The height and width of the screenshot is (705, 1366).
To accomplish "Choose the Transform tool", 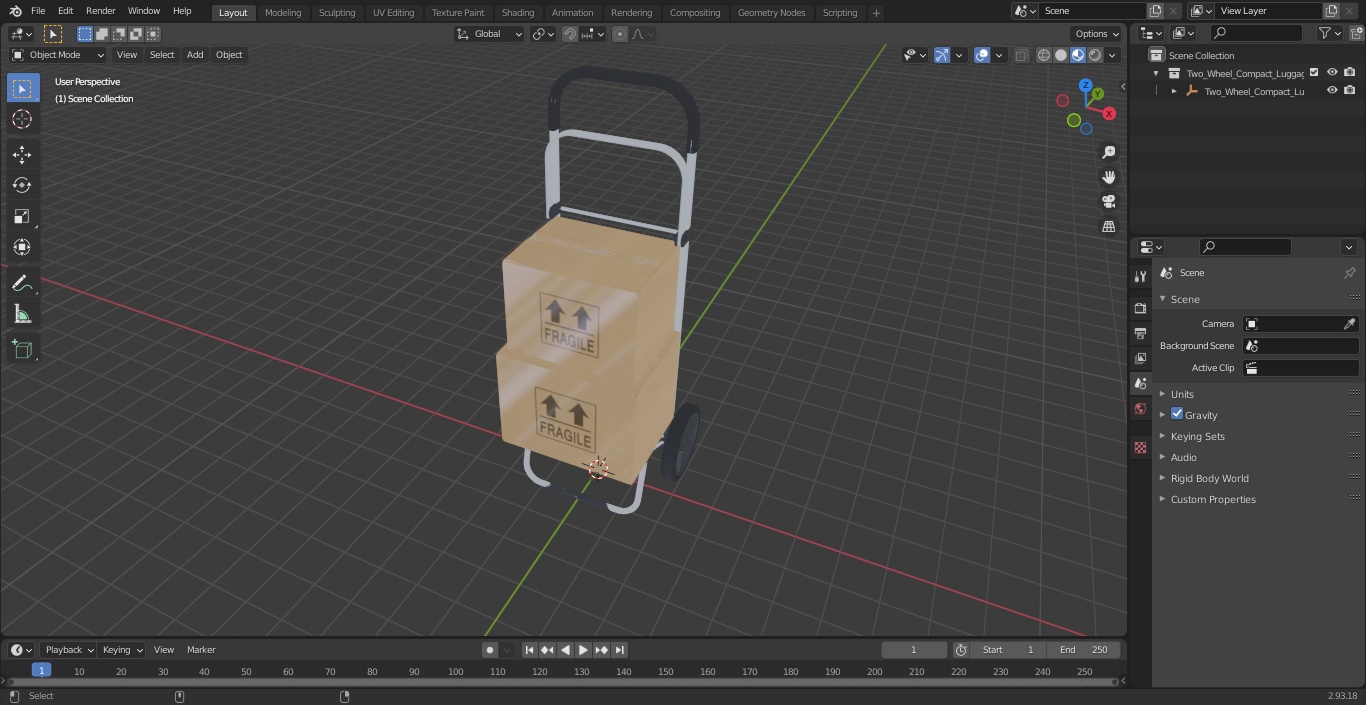I will click(x=22, y=247).
